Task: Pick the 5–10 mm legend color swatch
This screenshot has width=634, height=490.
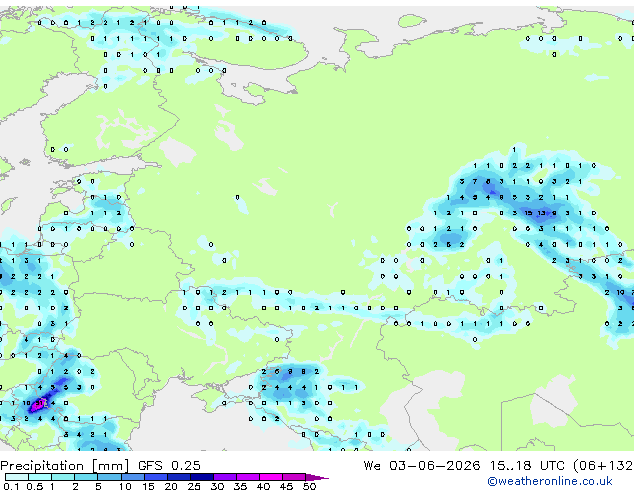Action: (x=109, y=477)
